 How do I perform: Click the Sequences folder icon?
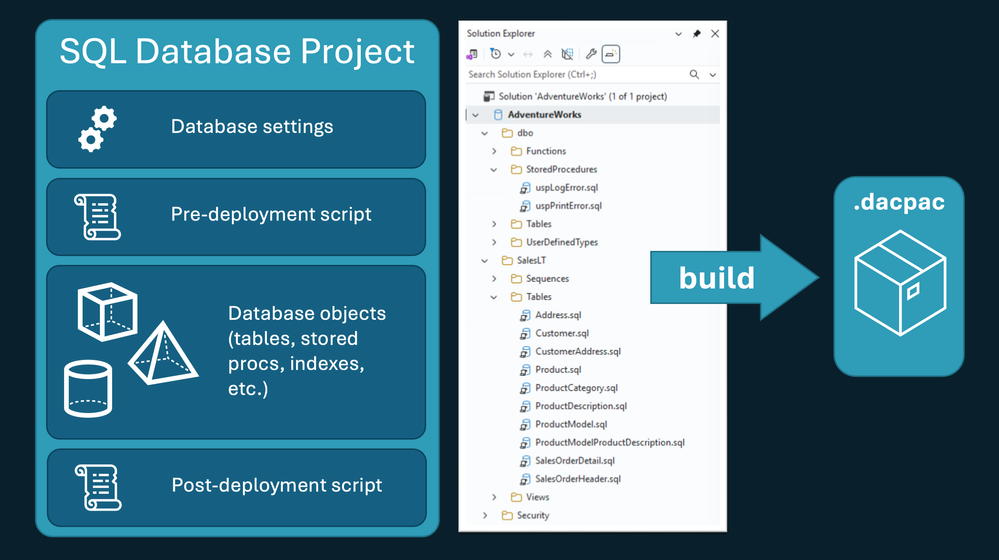click(x=517, y=278)
